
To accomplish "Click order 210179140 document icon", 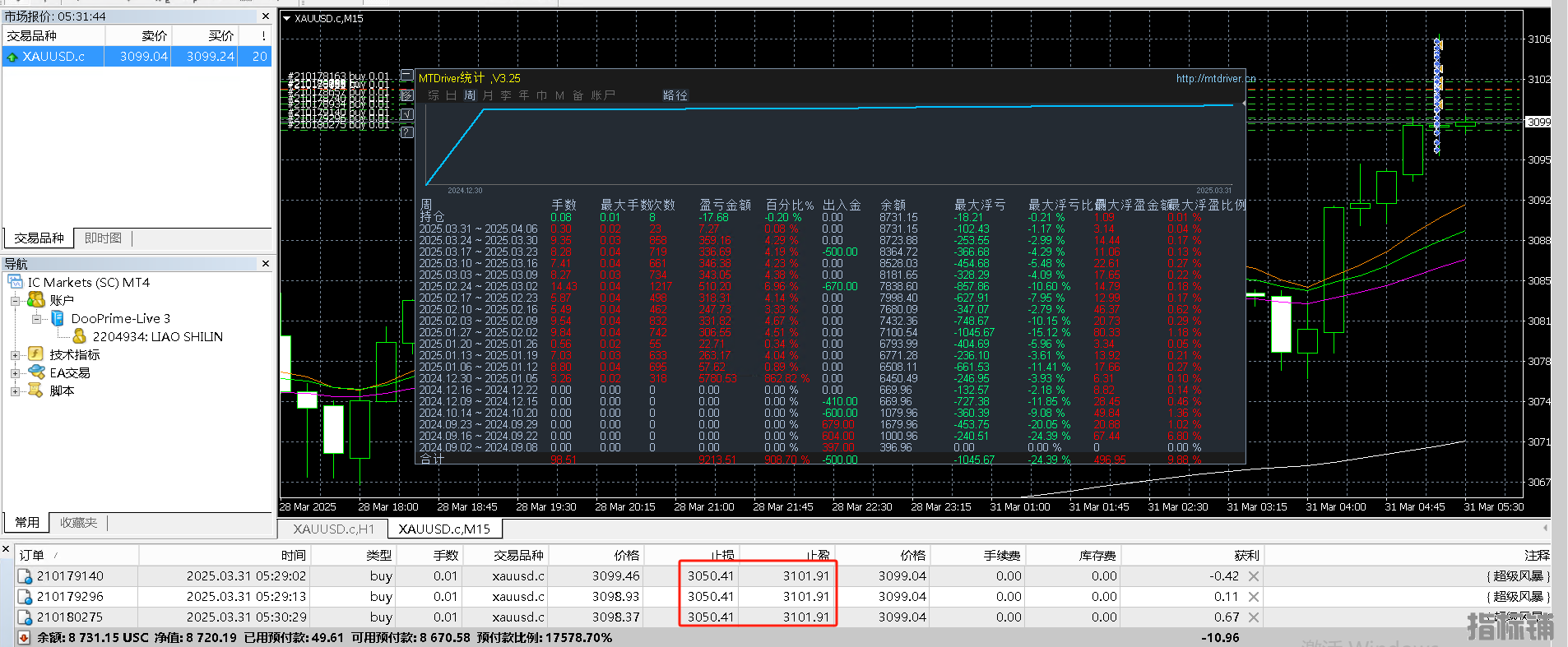I will (26, 576).
